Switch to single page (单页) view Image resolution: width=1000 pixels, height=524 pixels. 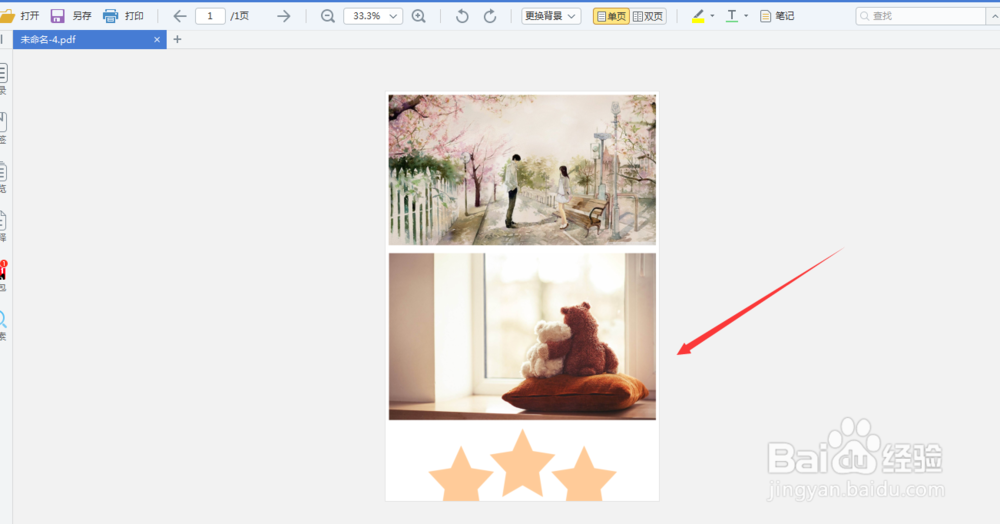[x=611, y=16]
